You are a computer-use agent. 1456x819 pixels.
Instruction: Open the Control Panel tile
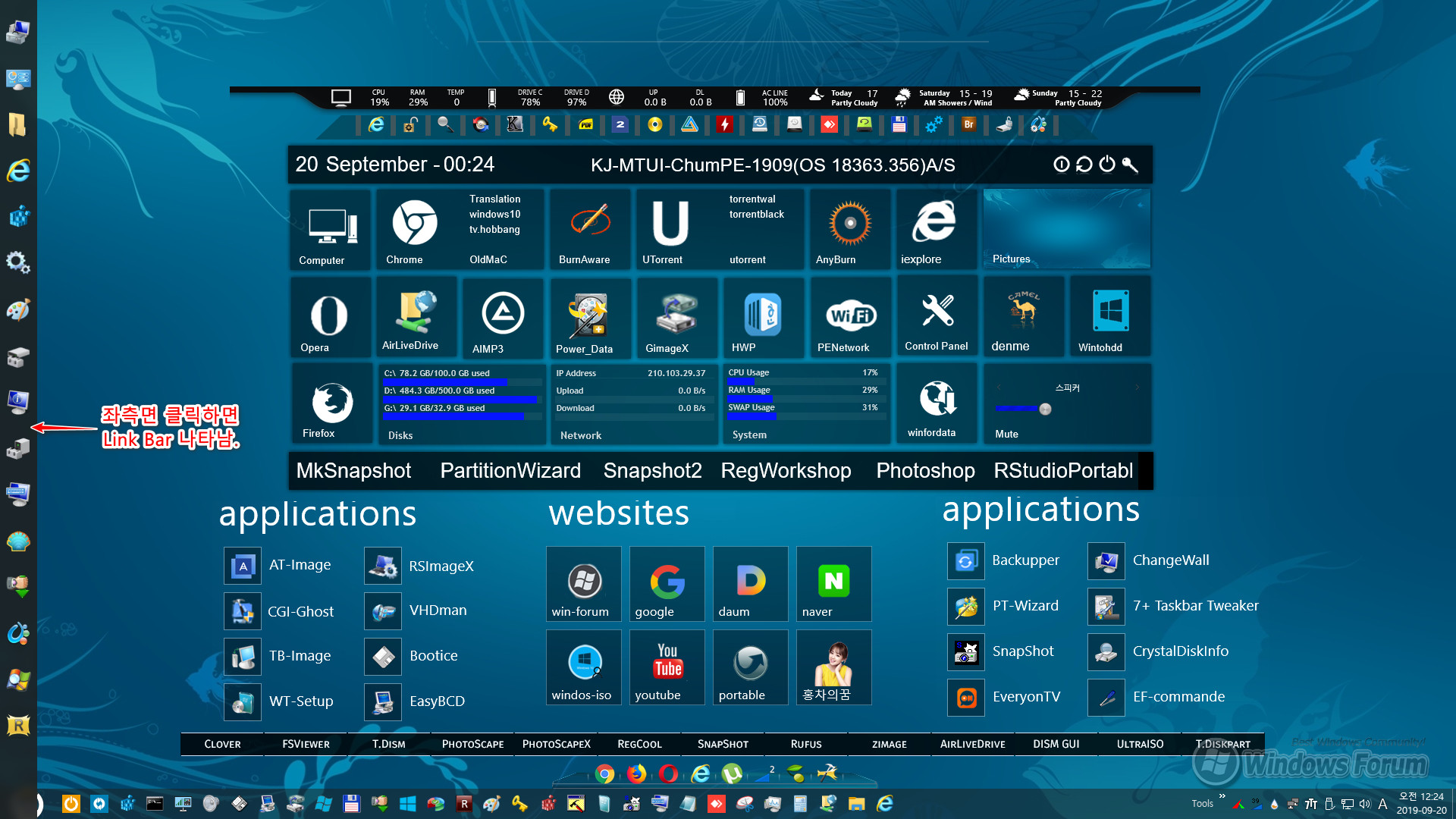point(937,317)
